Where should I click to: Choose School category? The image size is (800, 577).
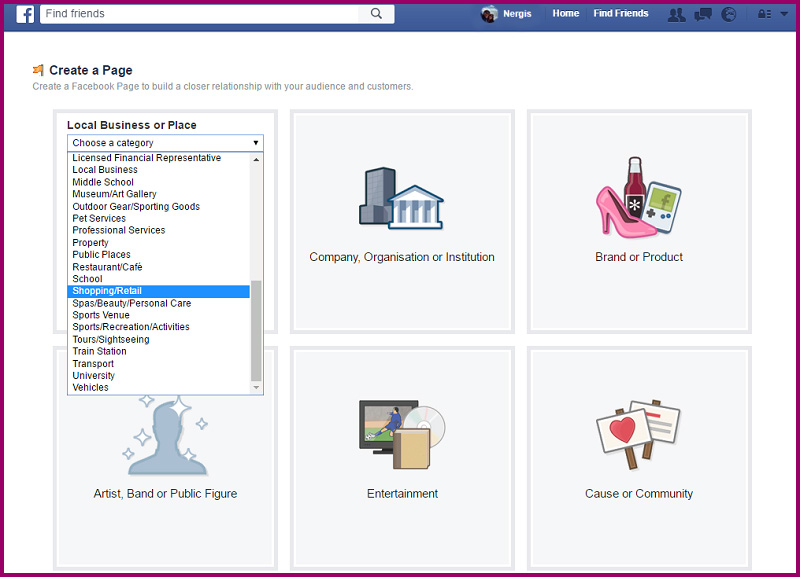159,279
